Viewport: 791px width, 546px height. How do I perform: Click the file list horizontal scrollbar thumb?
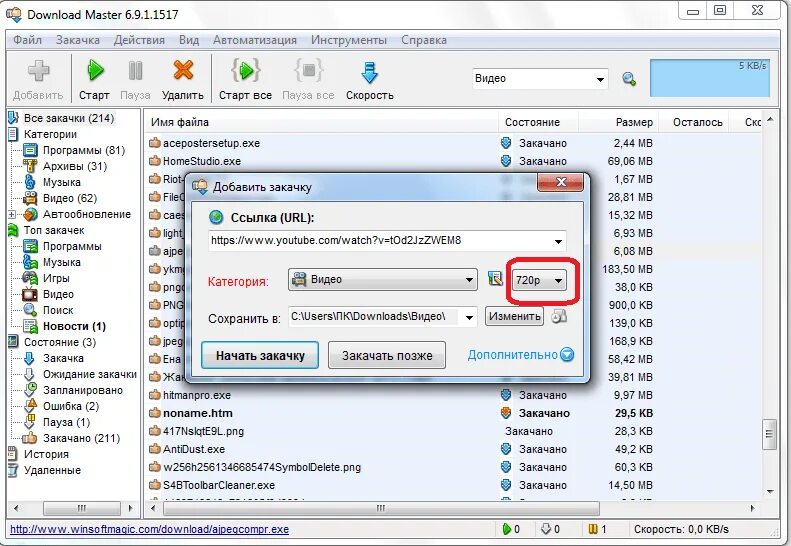pos(381,508)
